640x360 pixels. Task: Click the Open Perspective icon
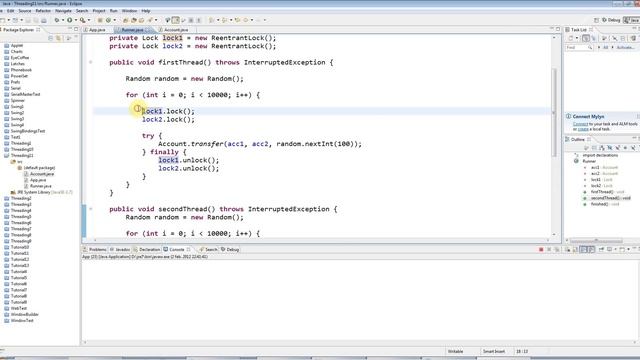coord(596,20)
